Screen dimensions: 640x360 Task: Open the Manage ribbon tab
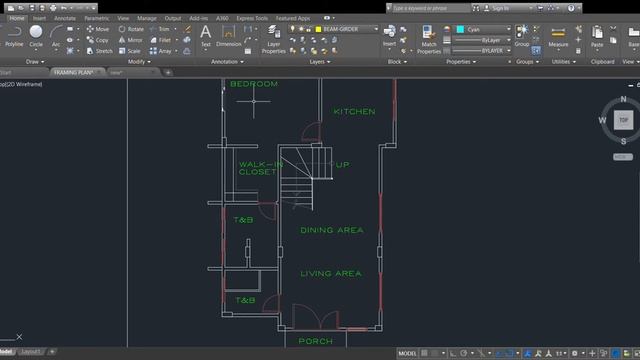pyautogui.click(x=147, y=18)
